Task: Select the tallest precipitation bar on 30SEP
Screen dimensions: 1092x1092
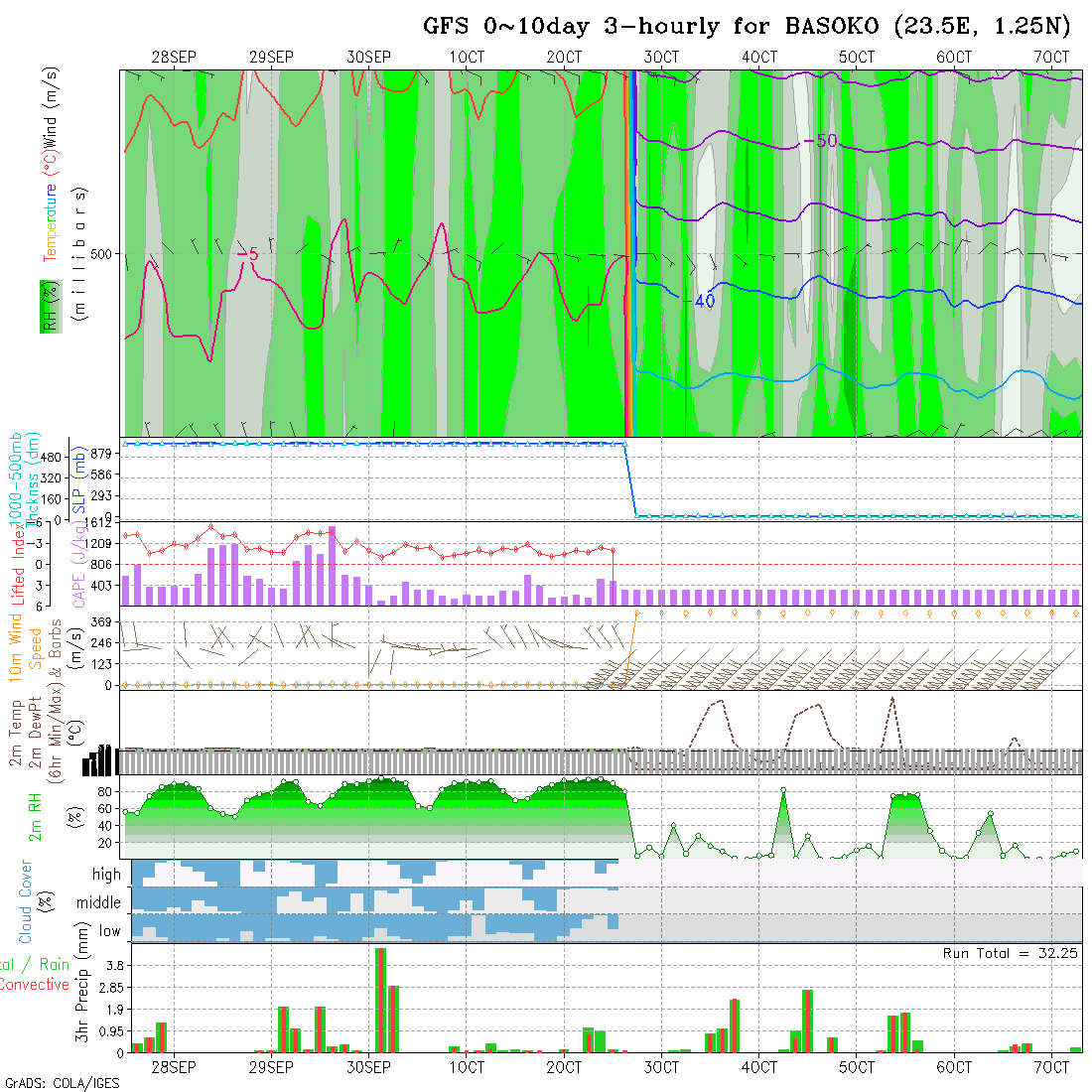Action: (380, 1000)
